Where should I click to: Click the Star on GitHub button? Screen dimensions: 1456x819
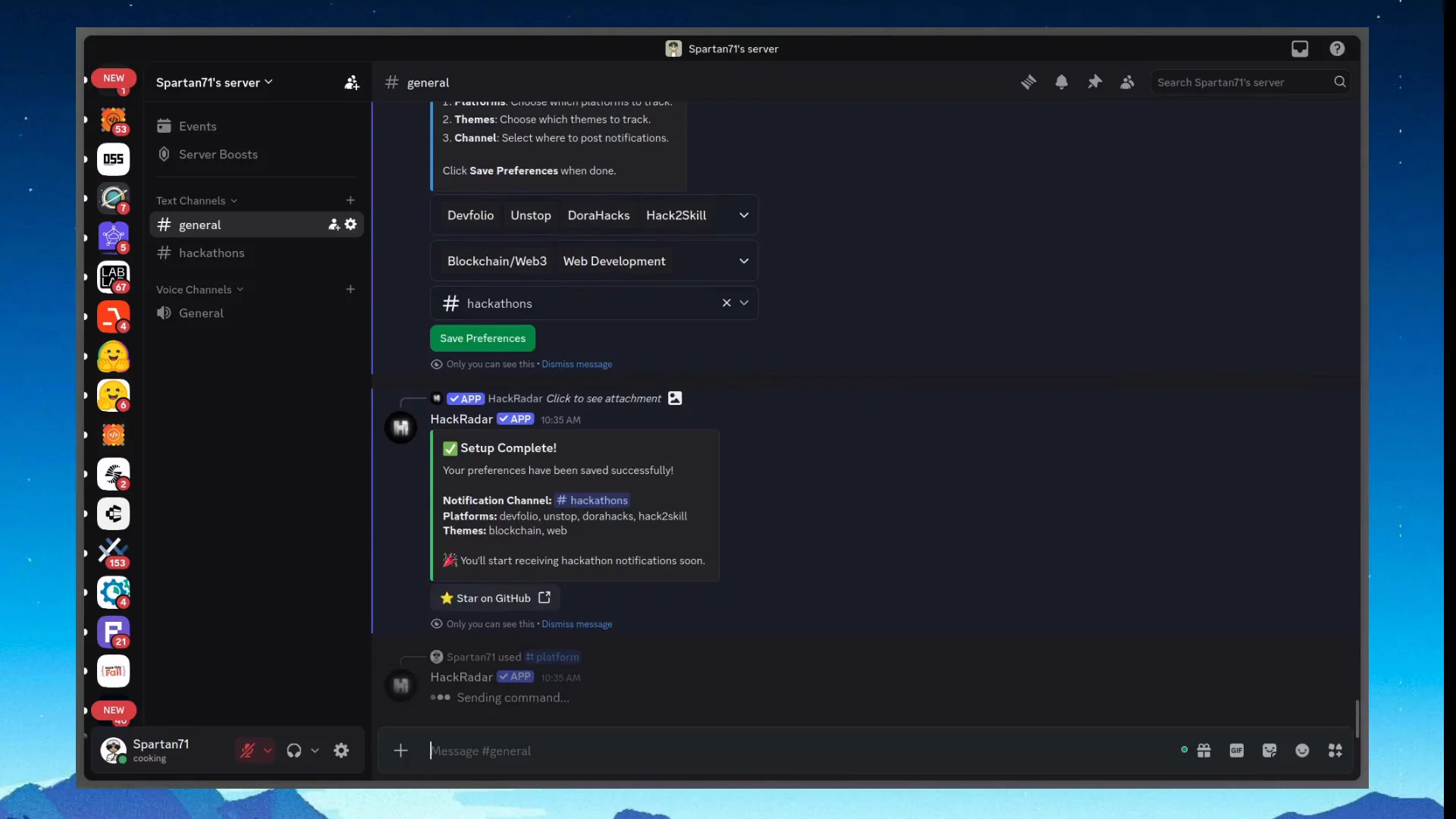tap(495, 598)
